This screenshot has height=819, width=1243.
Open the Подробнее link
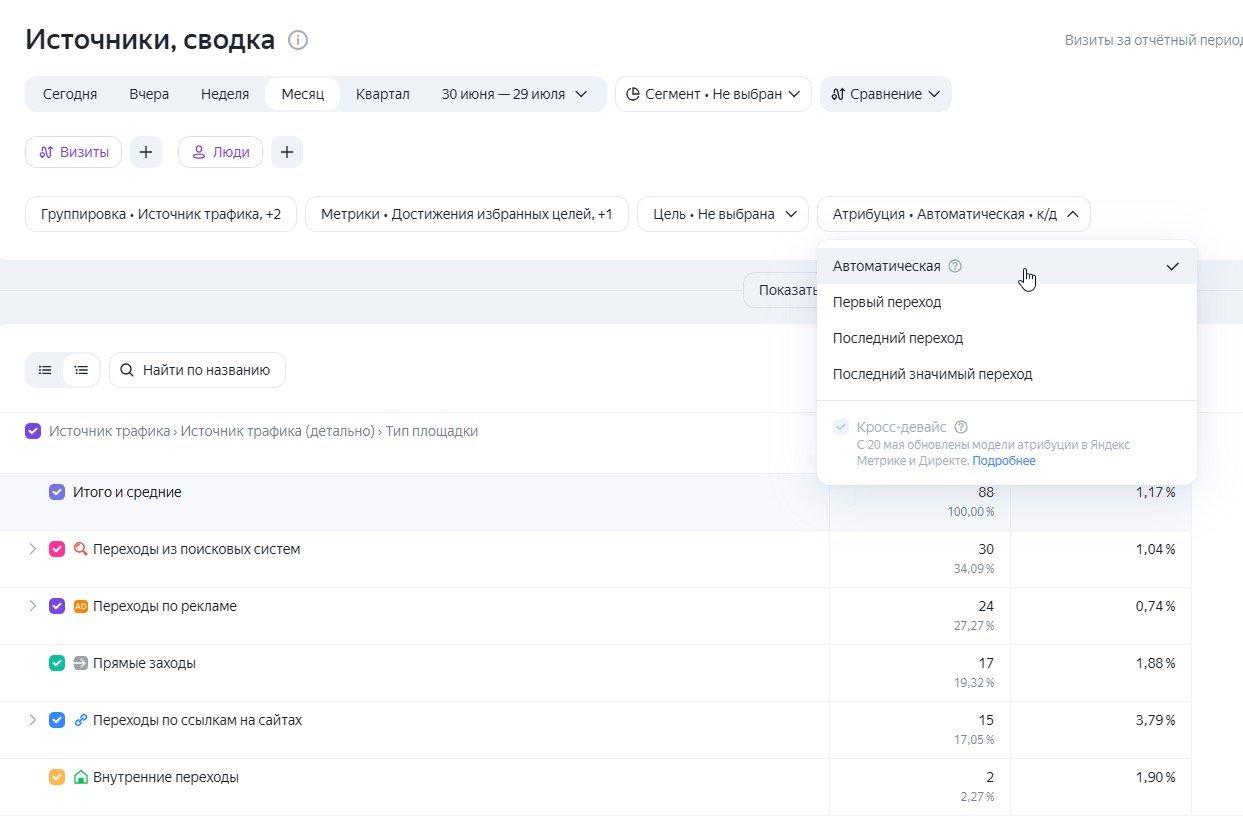point(1004,461)
